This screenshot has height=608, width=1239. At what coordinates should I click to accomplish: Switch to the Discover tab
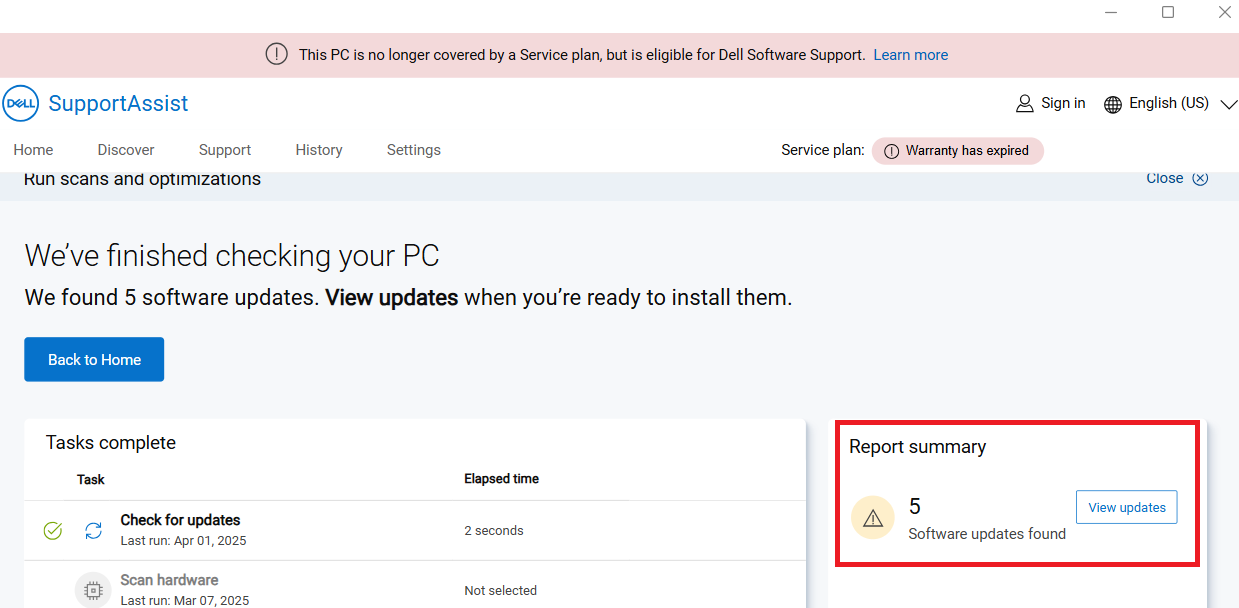(x=126, y=150)
